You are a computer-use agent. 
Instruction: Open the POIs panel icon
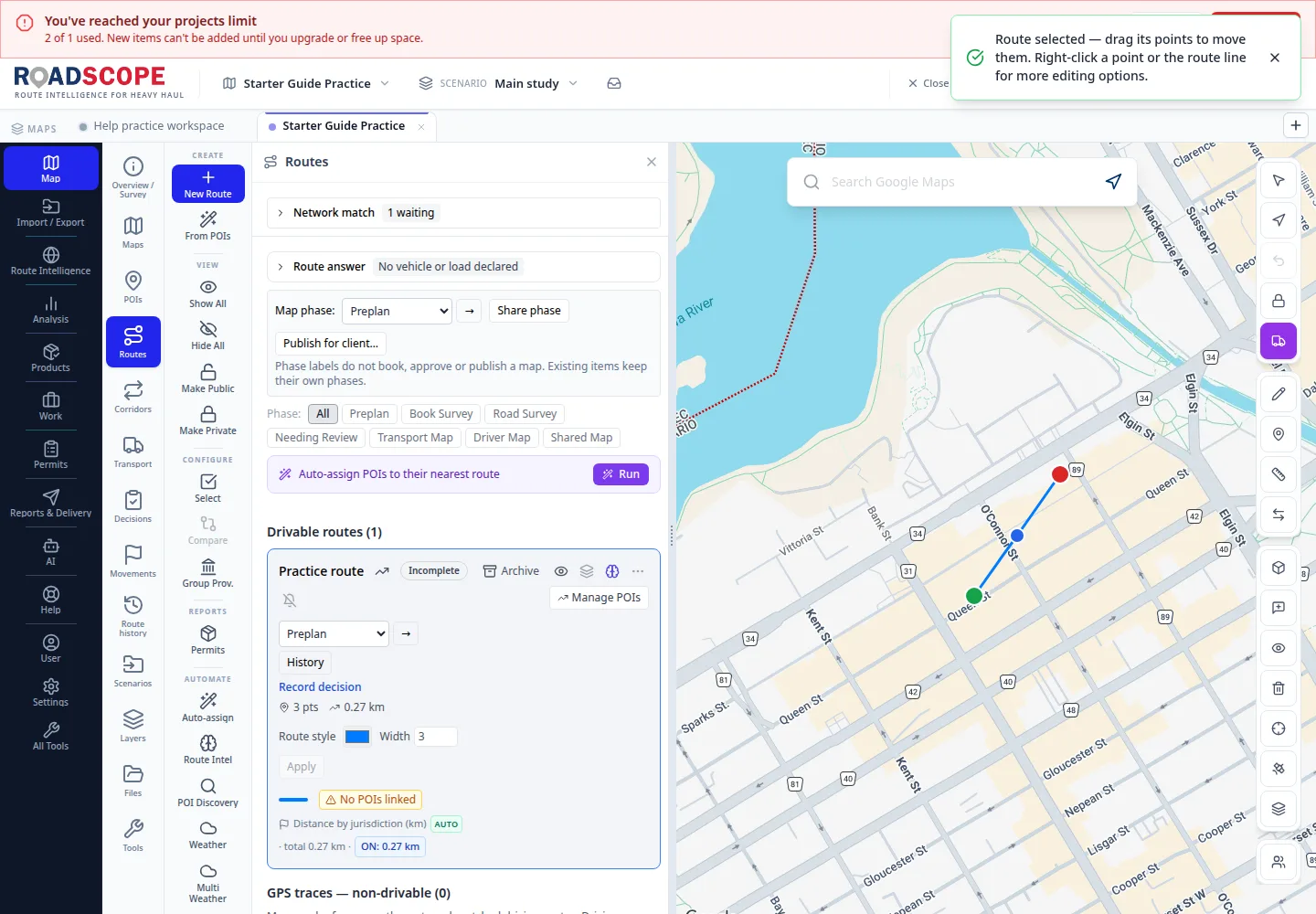pos(133,287)
